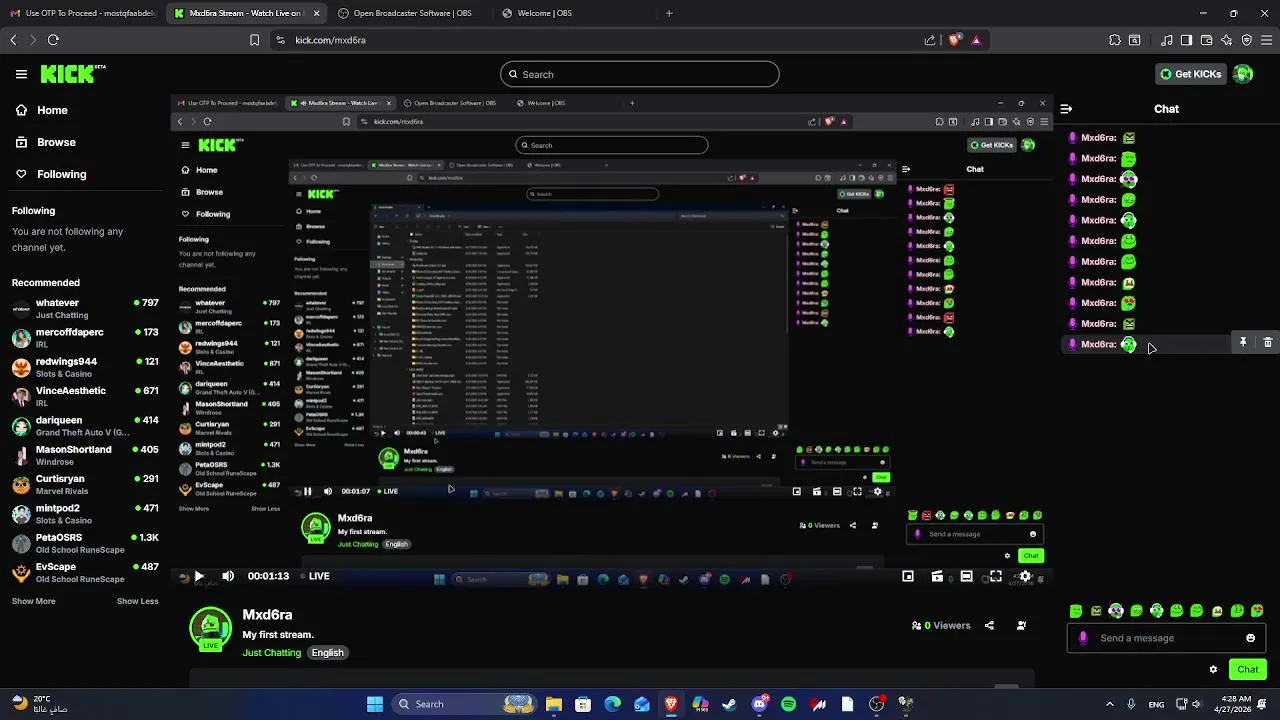Open browser main menu

(x=1266, y=40)
